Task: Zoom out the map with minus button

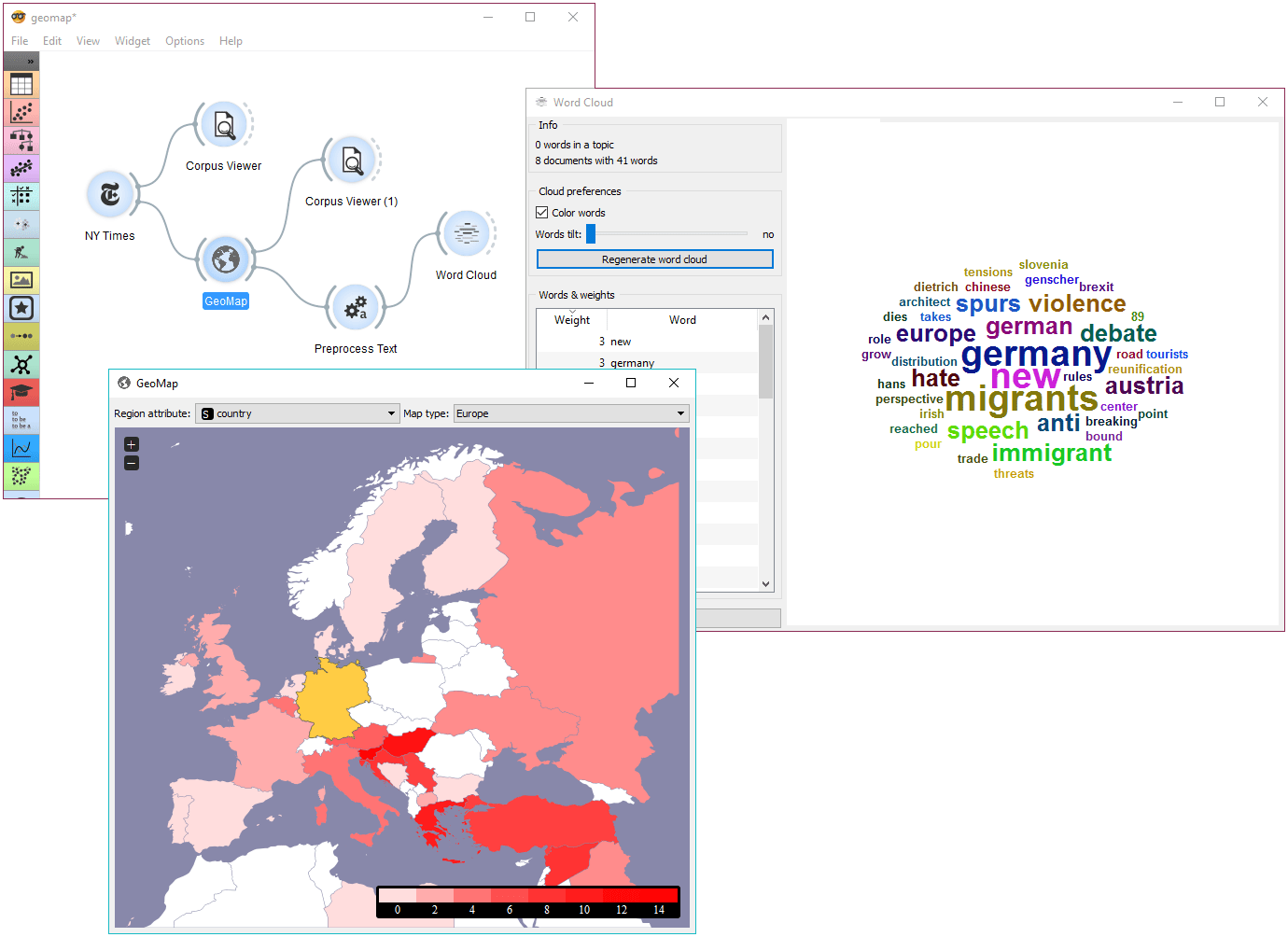Action: pyautogui.click(x=132, y=463)
